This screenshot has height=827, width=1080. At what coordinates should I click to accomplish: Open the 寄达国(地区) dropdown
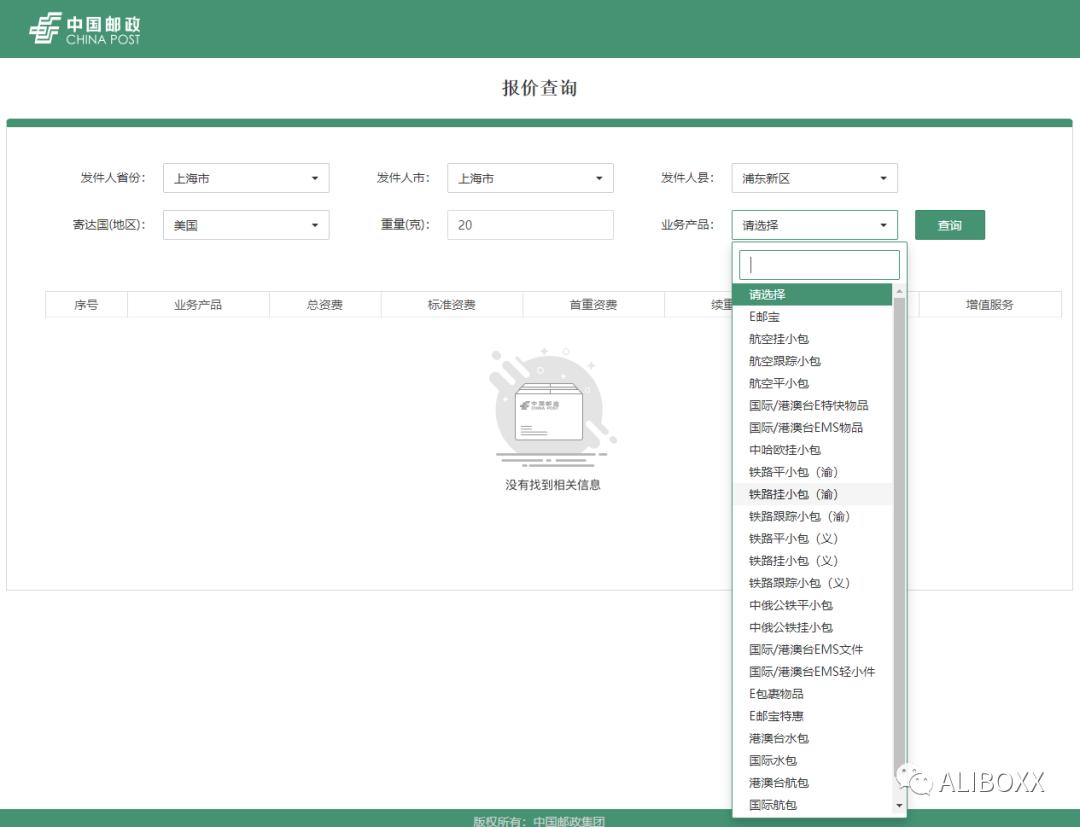(x=246, y=224)
